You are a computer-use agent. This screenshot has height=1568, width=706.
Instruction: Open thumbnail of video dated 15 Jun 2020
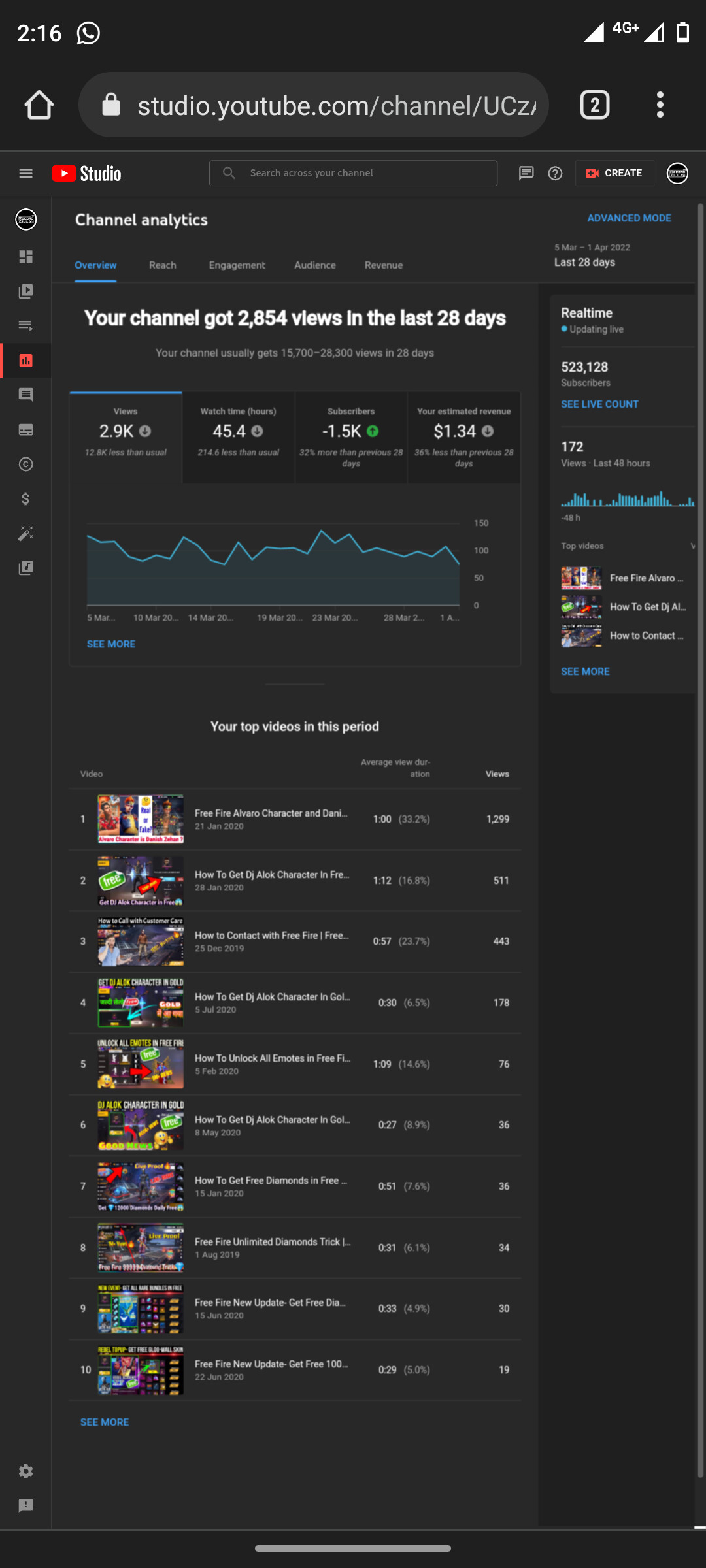coord(141,1309)
